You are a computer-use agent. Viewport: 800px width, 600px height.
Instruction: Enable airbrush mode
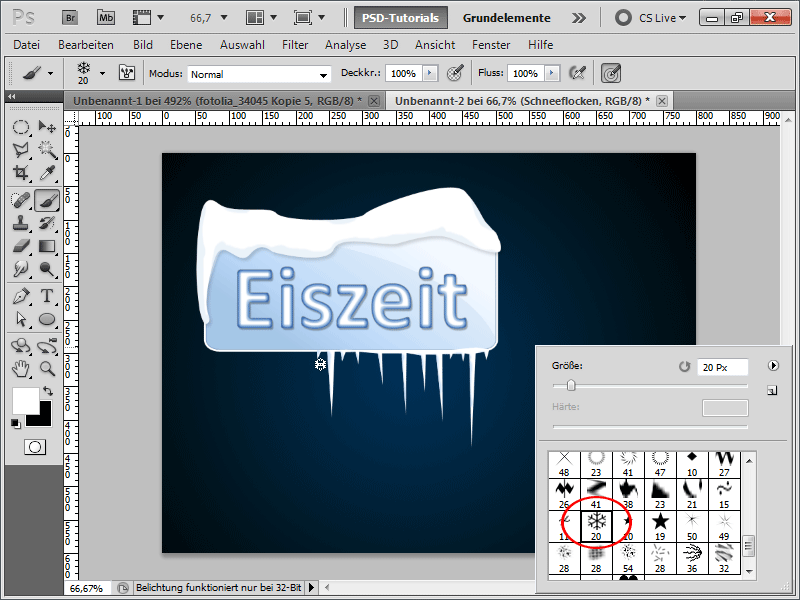pyautogui.click(x=577, y=73)
